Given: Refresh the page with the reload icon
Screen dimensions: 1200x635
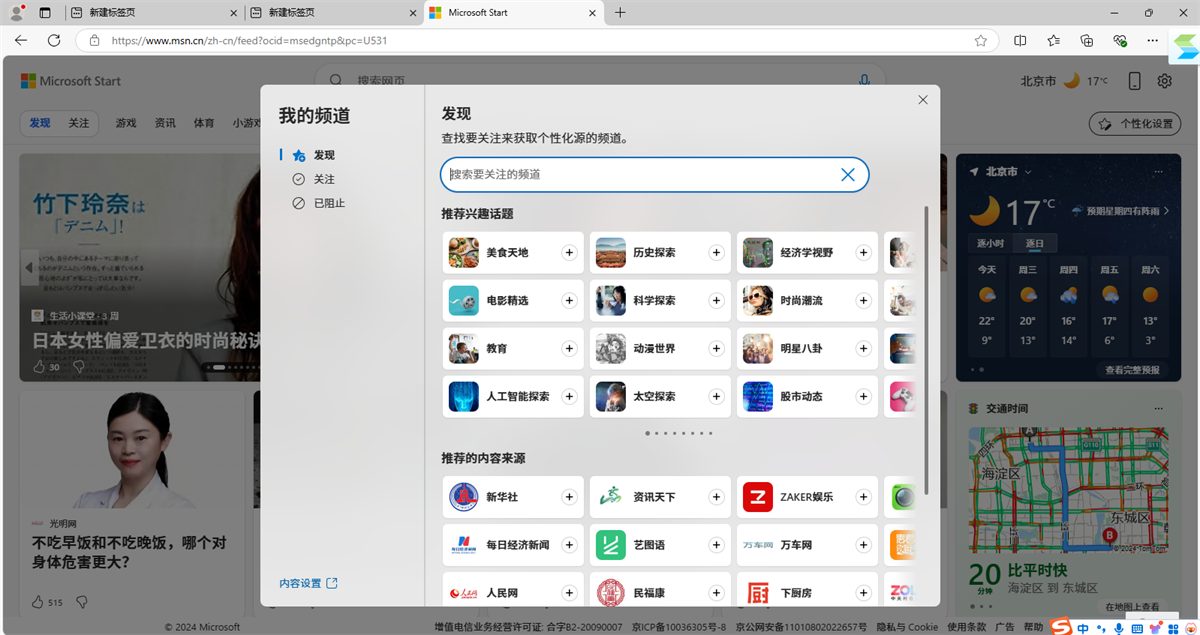Looking at the screenshot, I should (x=54, y=41).
